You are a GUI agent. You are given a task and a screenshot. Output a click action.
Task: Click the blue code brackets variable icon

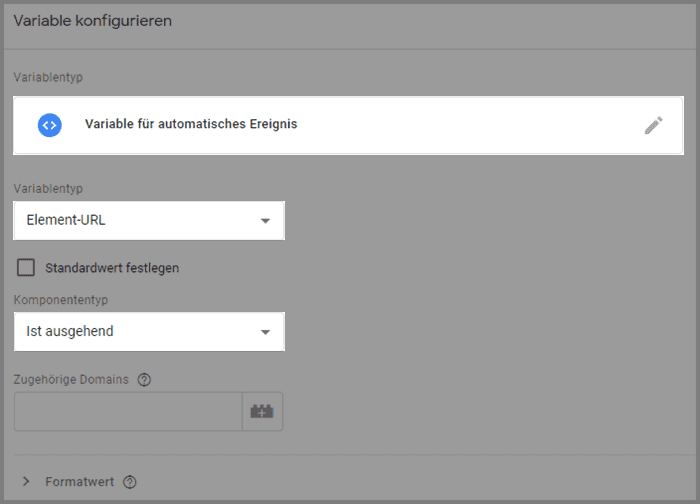[x=50, y=125]
